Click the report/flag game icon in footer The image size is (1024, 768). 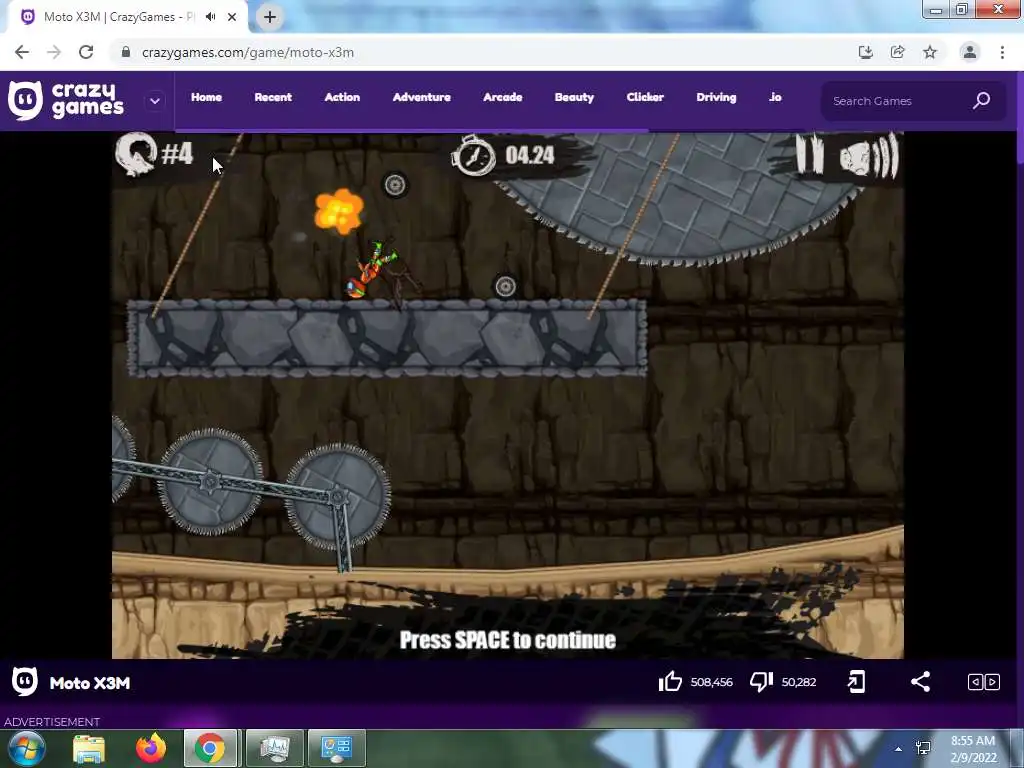pos(856,682)
